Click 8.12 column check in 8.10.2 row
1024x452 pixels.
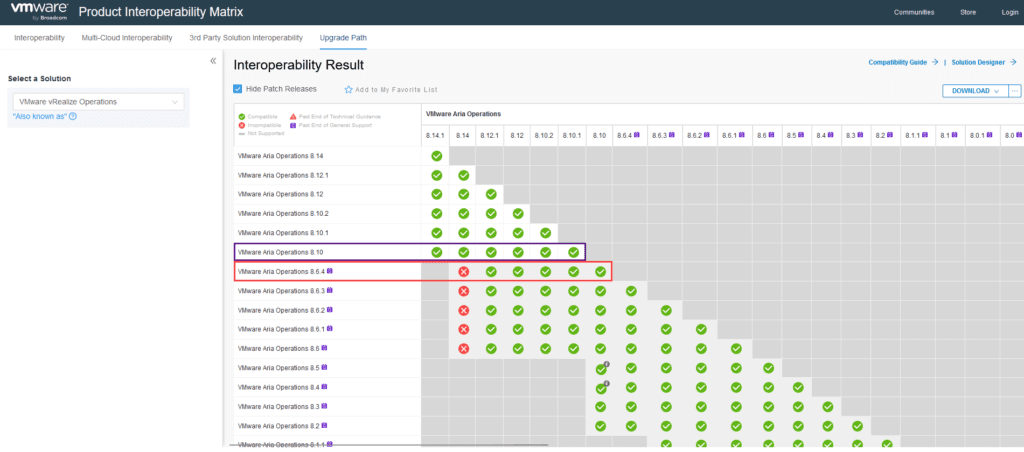coord(518,214)
